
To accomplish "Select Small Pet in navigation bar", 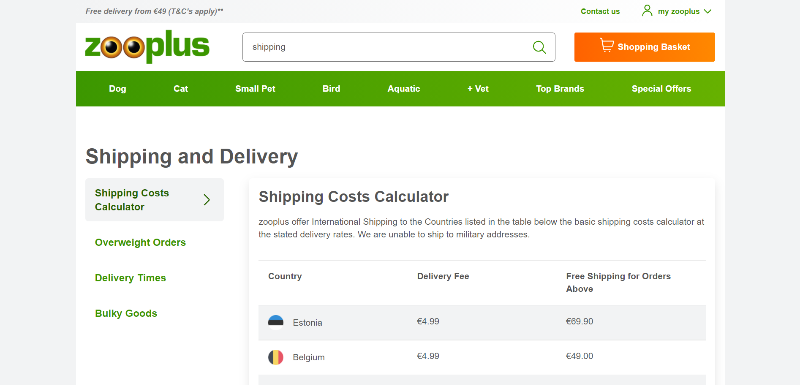I will pos(255,89).
